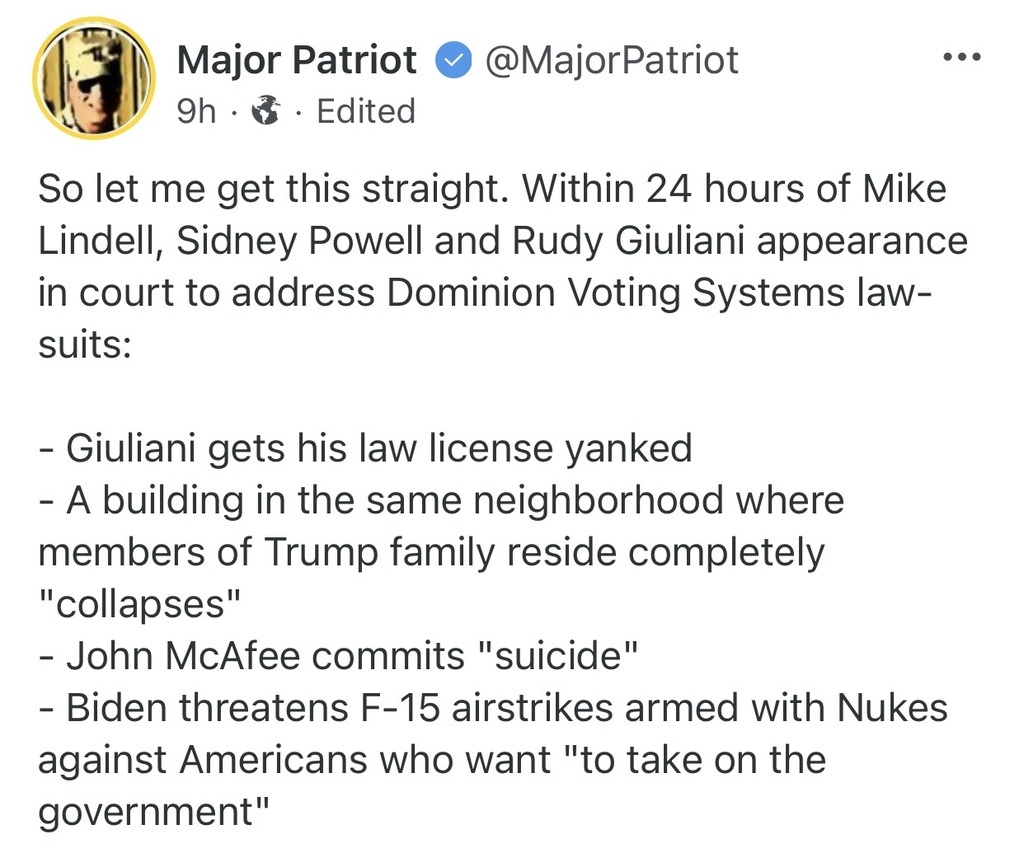Click the final quoted word "government"

(x=155, y=812)
